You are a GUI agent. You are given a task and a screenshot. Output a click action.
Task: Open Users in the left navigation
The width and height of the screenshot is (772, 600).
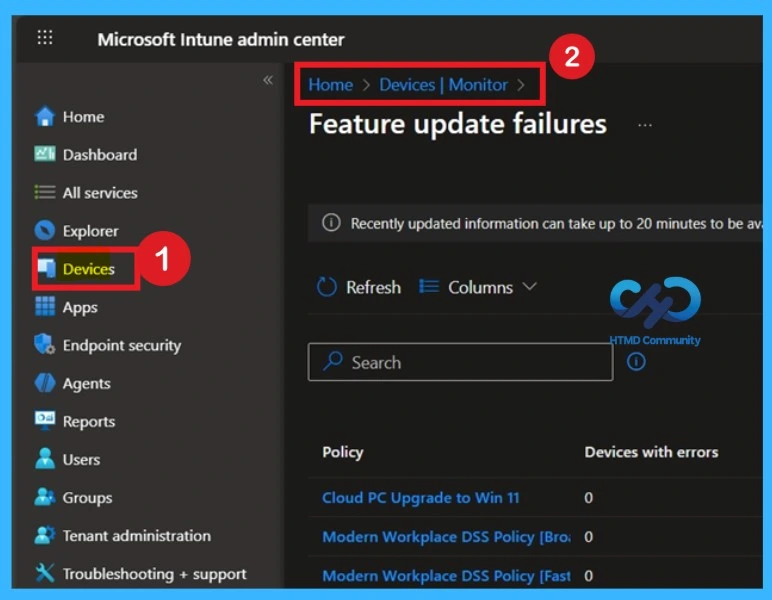(x=82, y=459)
